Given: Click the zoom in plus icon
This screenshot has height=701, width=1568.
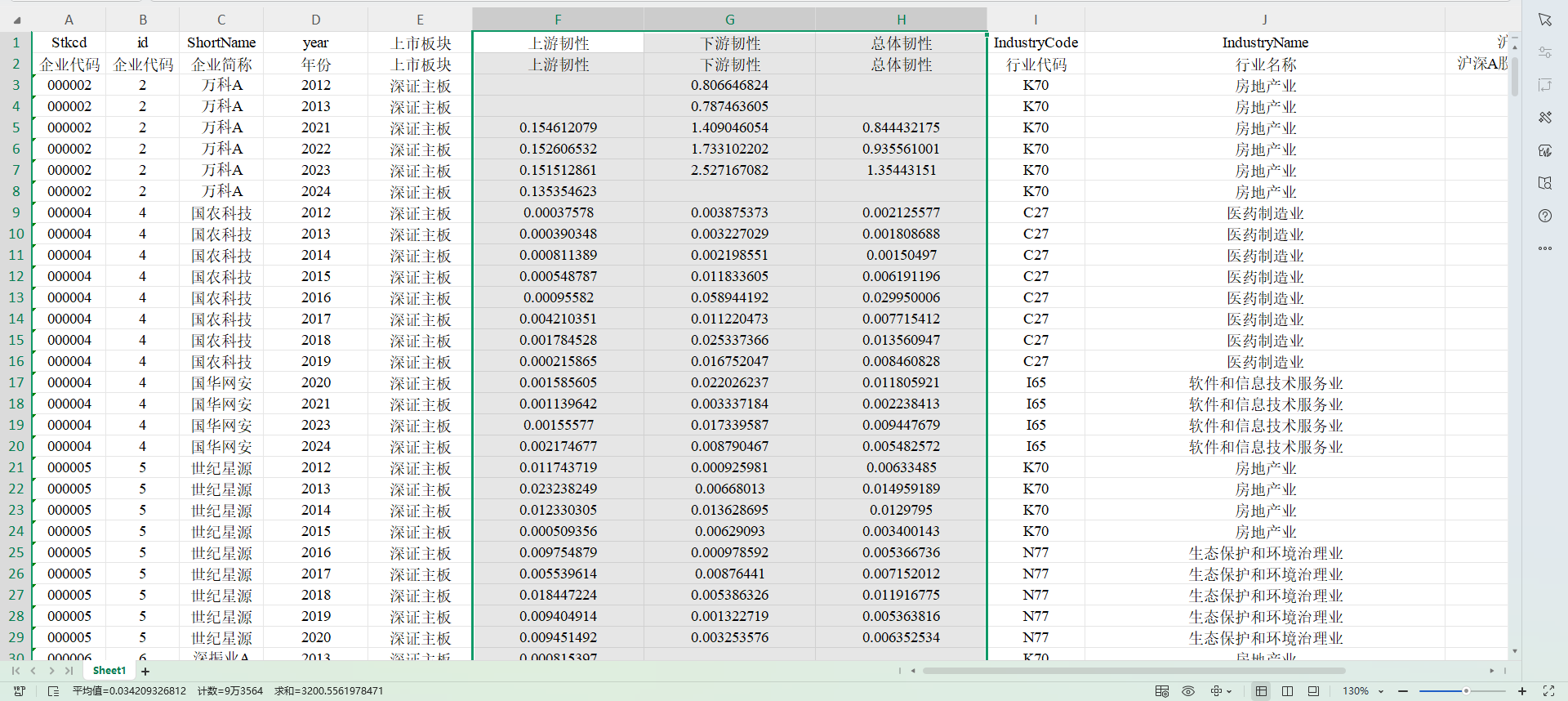Looking at the screenshot, I should 1522,691.
